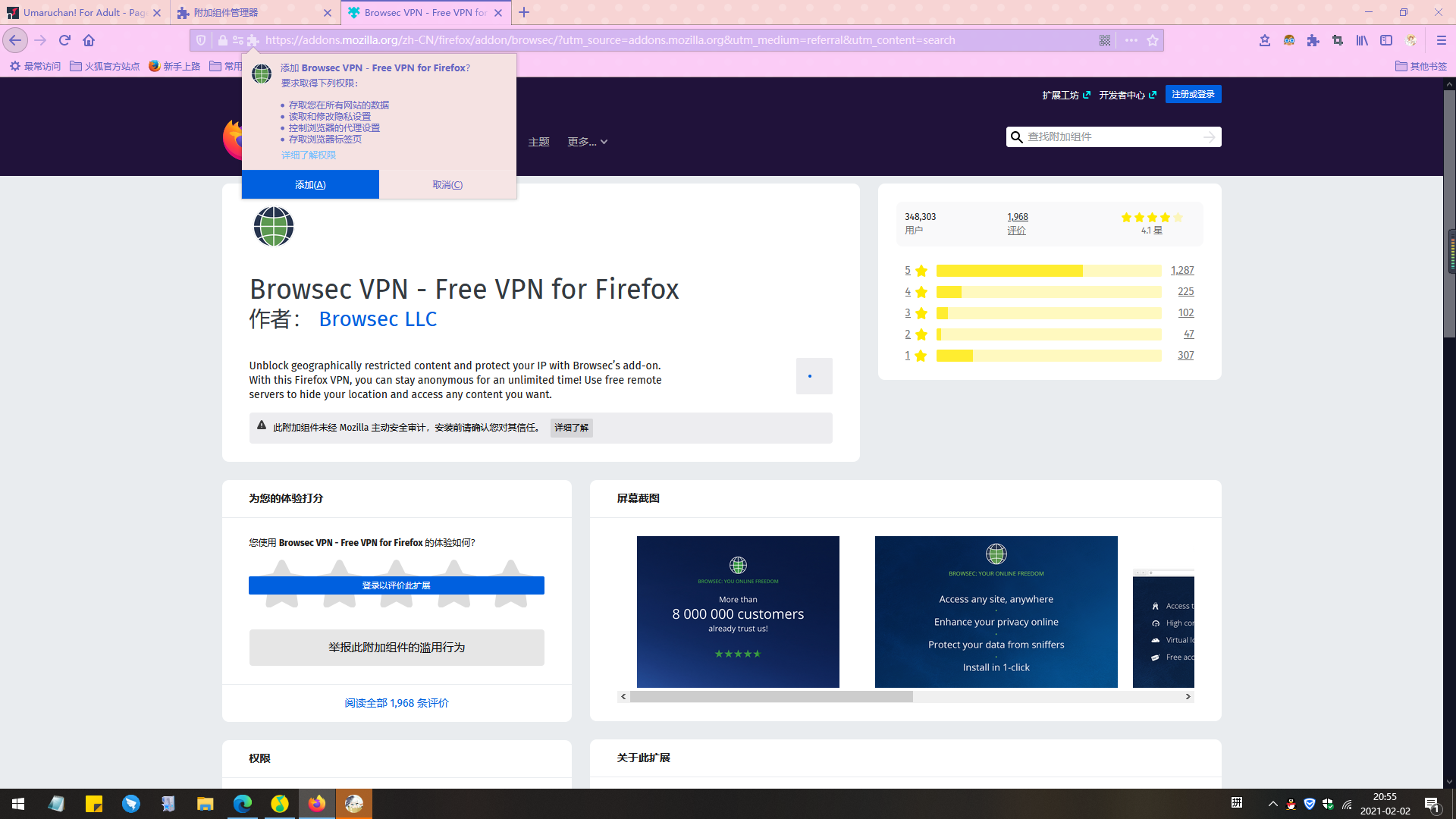Viewport: 1456px width, 819px height.
Task: Open page actions three-dot menu
Action: [1131, 40]
